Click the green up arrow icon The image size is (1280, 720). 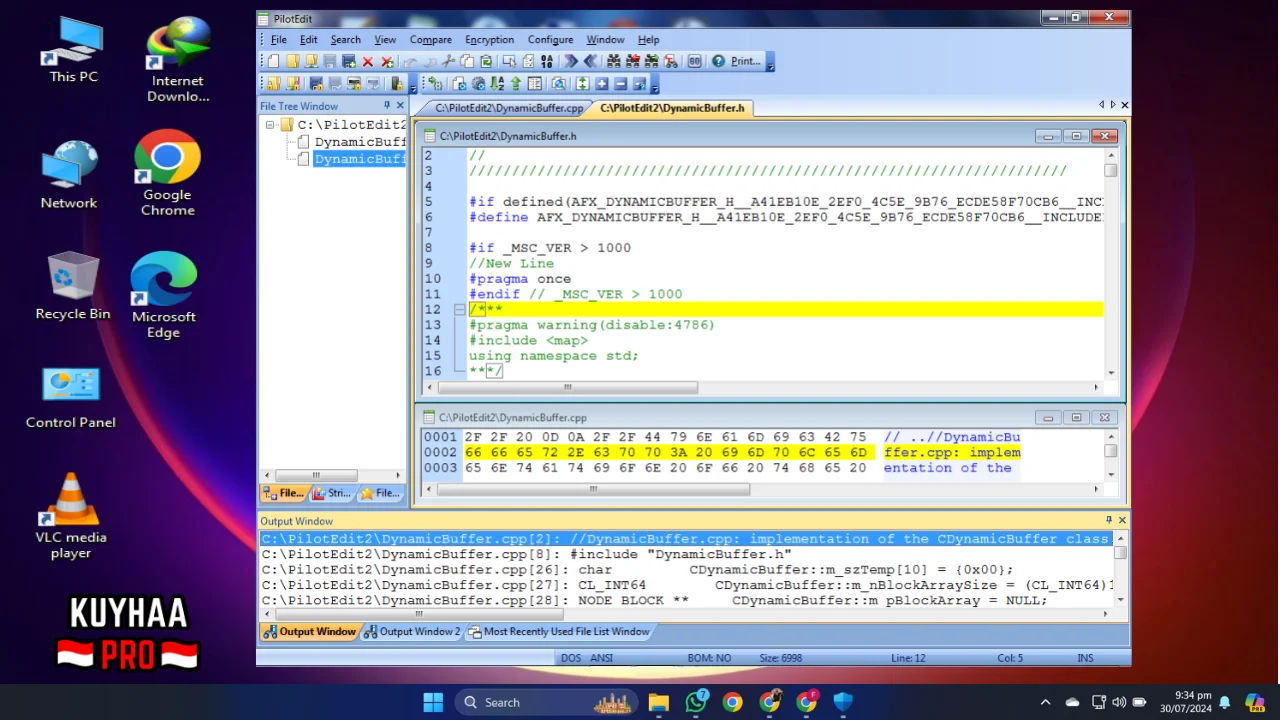click(516, 84)
